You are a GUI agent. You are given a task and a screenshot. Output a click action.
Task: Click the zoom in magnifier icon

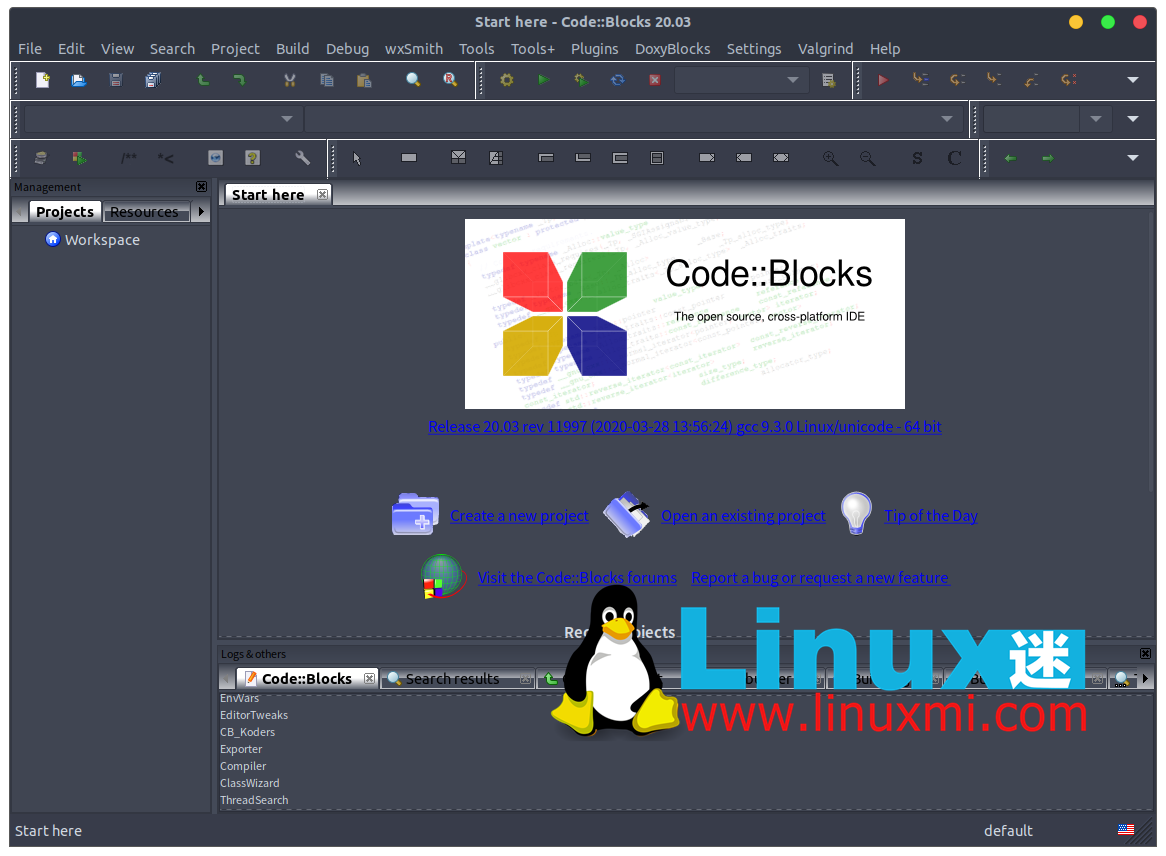point(830,158)
